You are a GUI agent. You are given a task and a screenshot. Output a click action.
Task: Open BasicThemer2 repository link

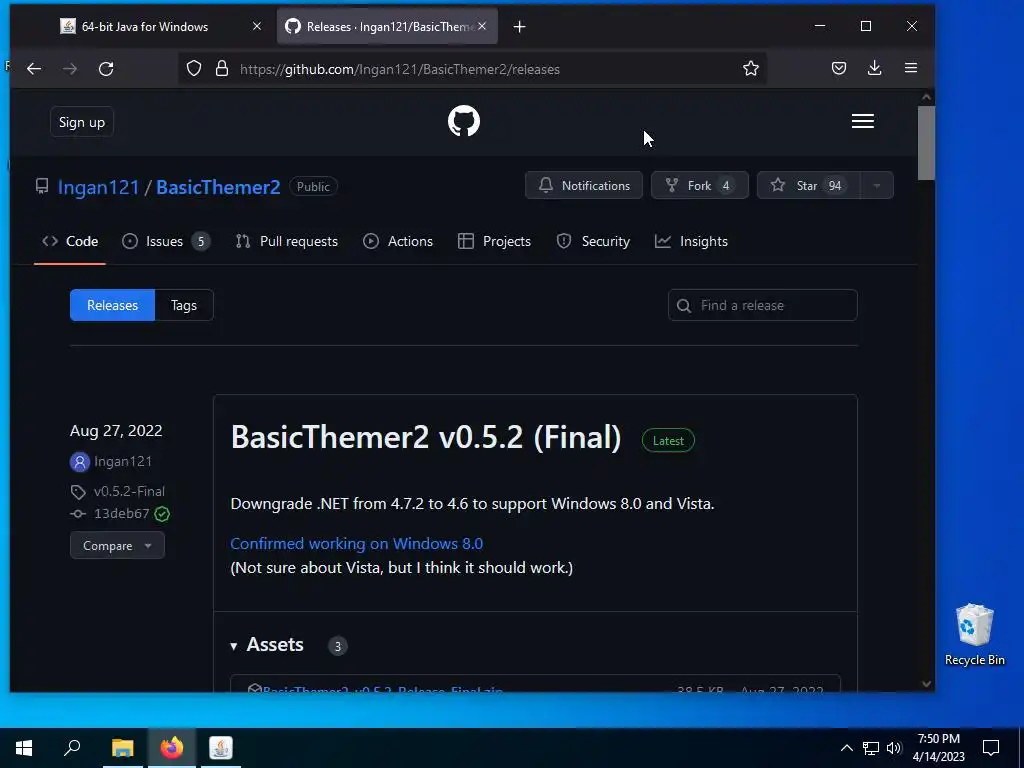tap(218, 187)
